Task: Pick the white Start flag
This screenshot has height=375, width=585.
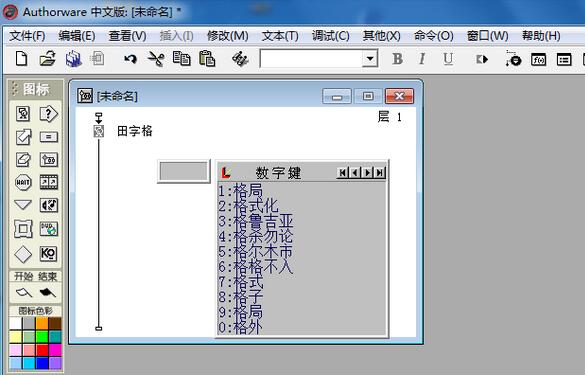Action: pos(24,293)
